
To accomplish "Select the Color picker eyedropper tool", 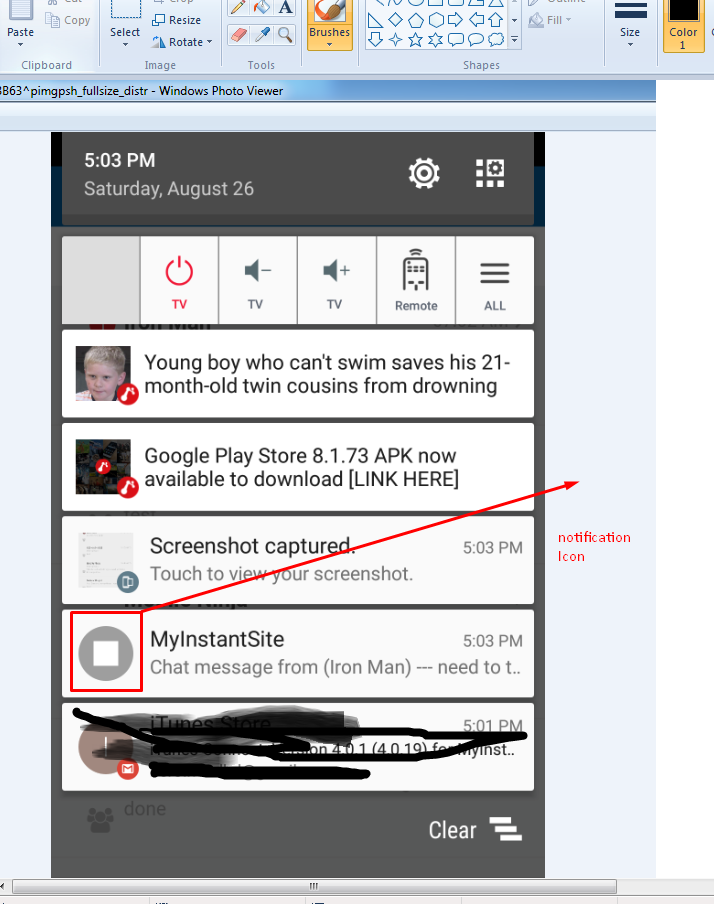I will click(262, 35).
